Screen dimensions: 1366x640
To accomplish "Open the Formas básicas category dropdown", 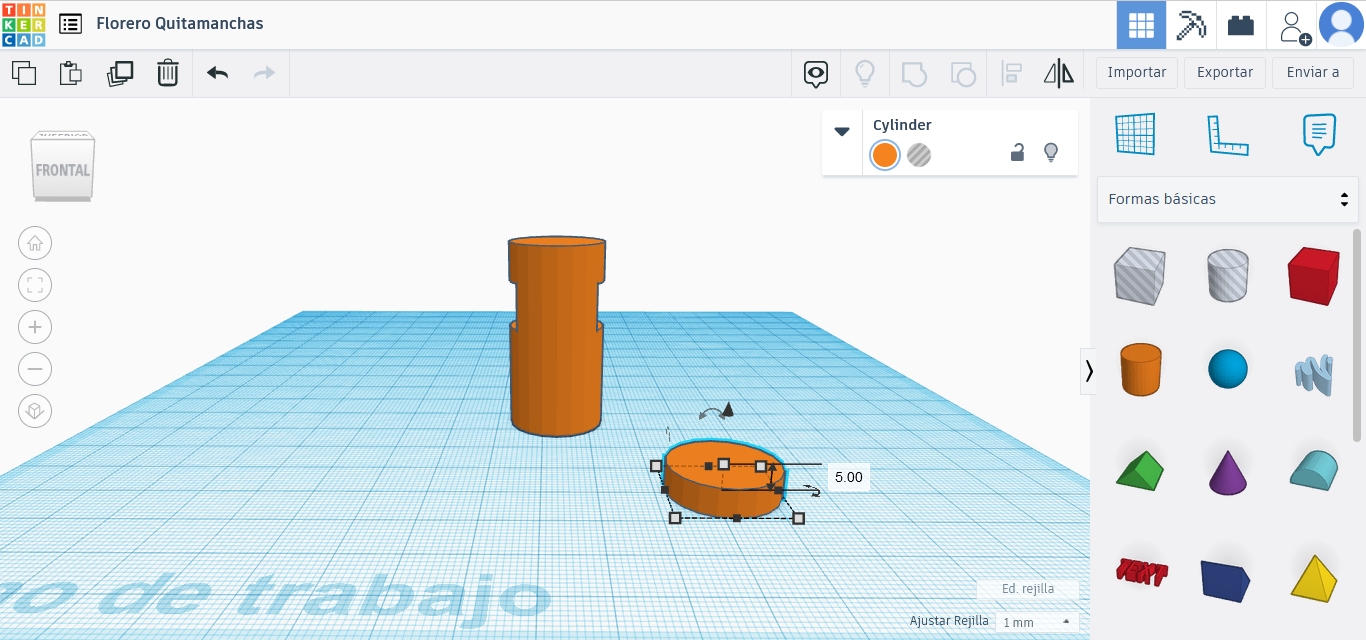I will tap(1228, 199).
